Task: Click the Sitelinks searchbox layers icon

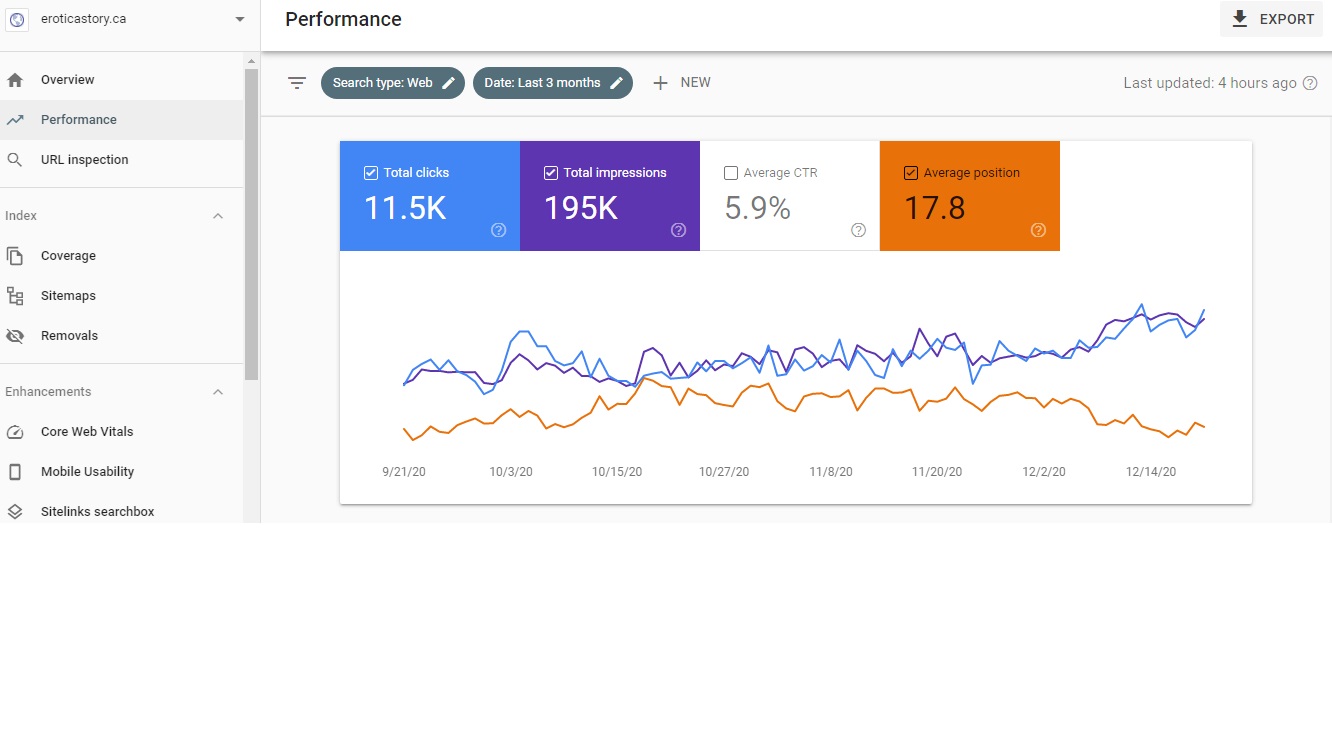Action: tap(15, 512)
